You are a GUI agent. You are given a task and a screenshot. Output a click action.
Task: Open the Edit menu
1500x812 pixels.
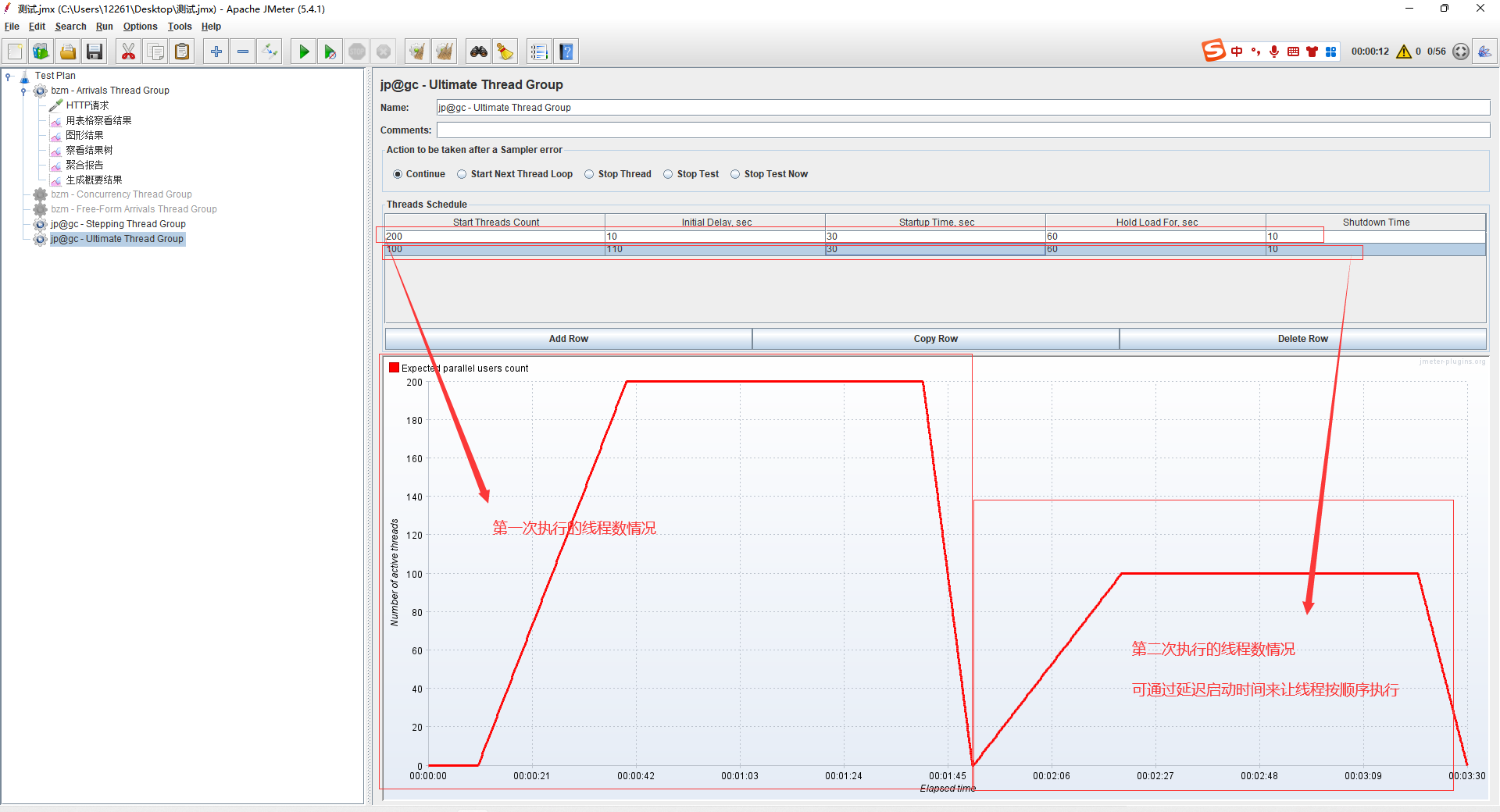tap(37, 27)
